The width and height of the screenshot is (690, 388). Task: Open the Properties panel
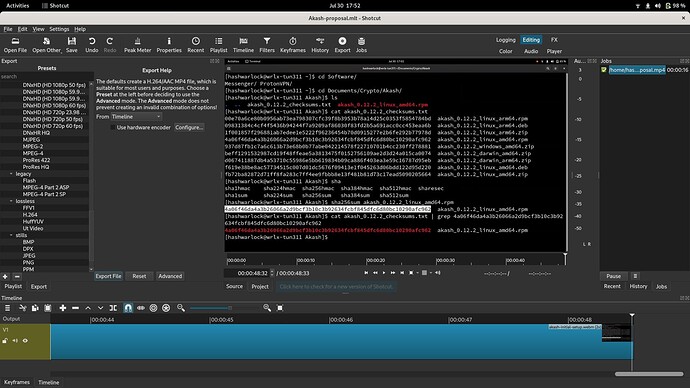pyautogui.click(x=169, y=45)
